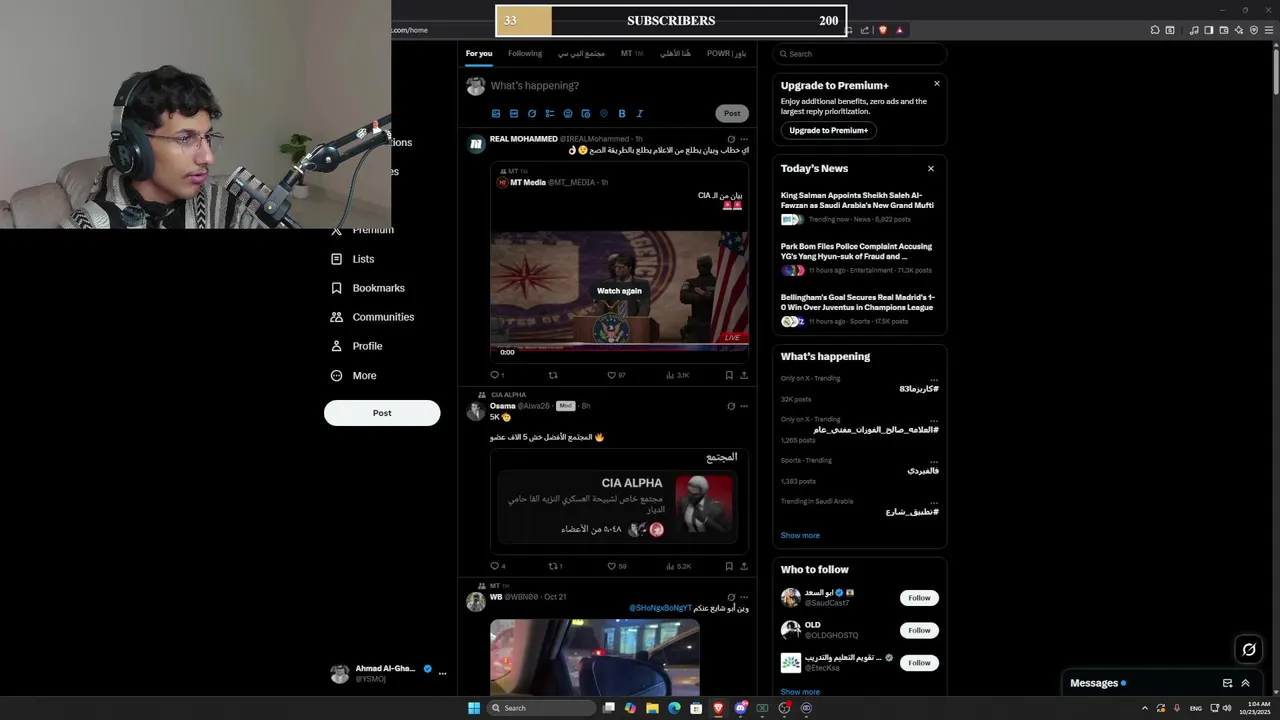This screenshot has height=720, width=1280.
Task: Open the Windows Start menu
Action: 474,708
